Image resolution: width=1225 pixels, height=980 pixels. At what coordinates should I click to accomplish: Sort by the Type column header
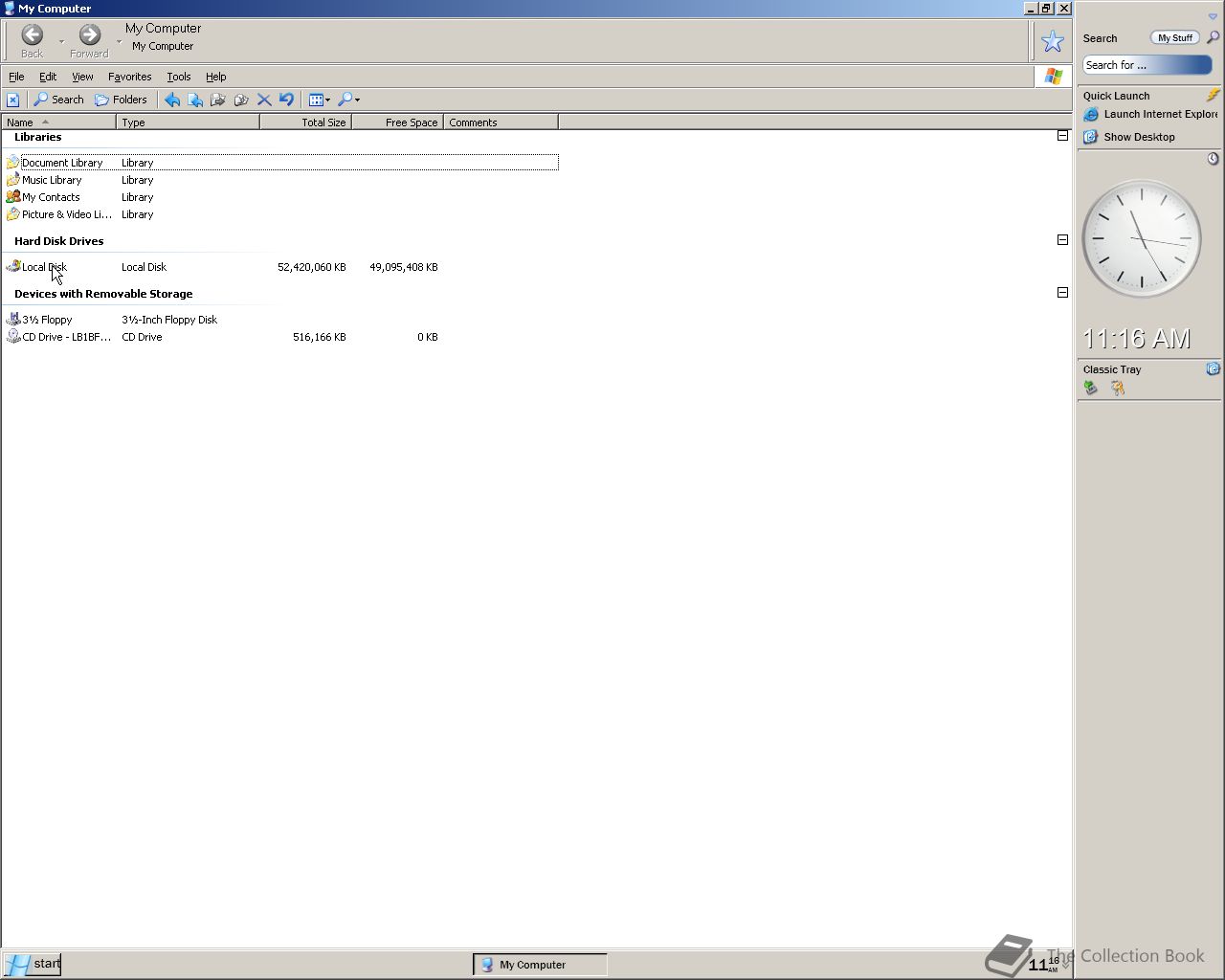tap(188, 122)
